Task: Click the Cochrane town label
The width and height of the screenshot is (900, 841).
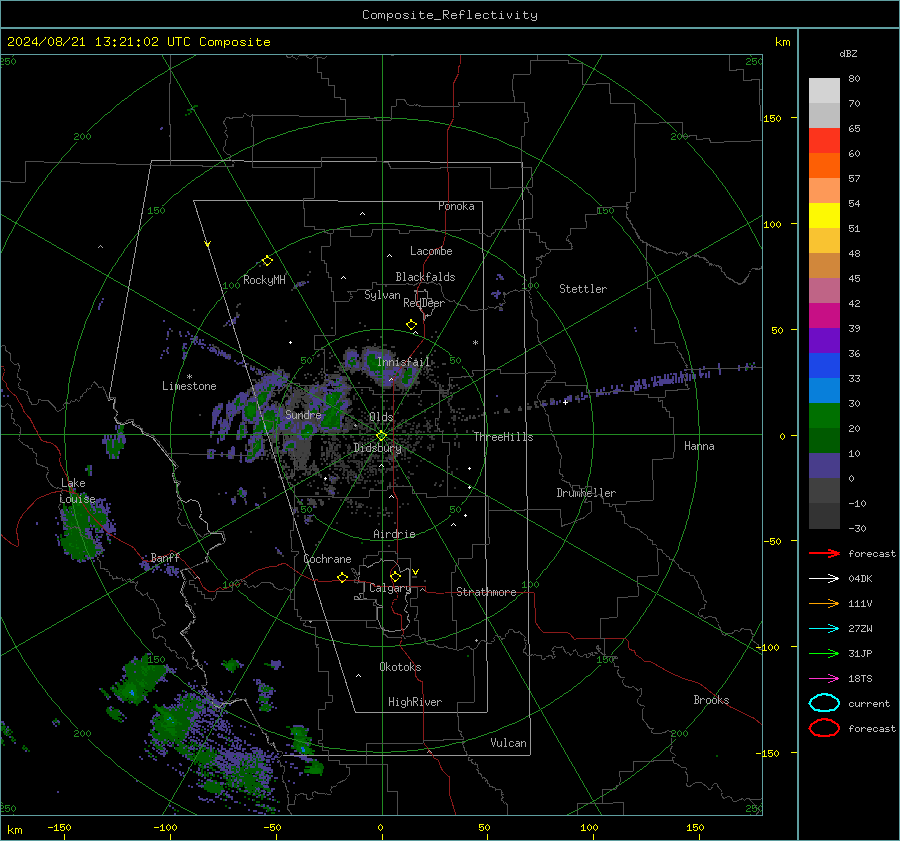Action: pyautogui.click(x=327, y=559)
